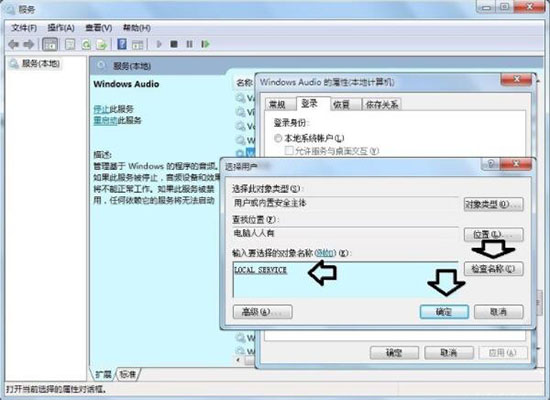
Task: Close the 选择用户 dialog
Action: click(516, 164)
